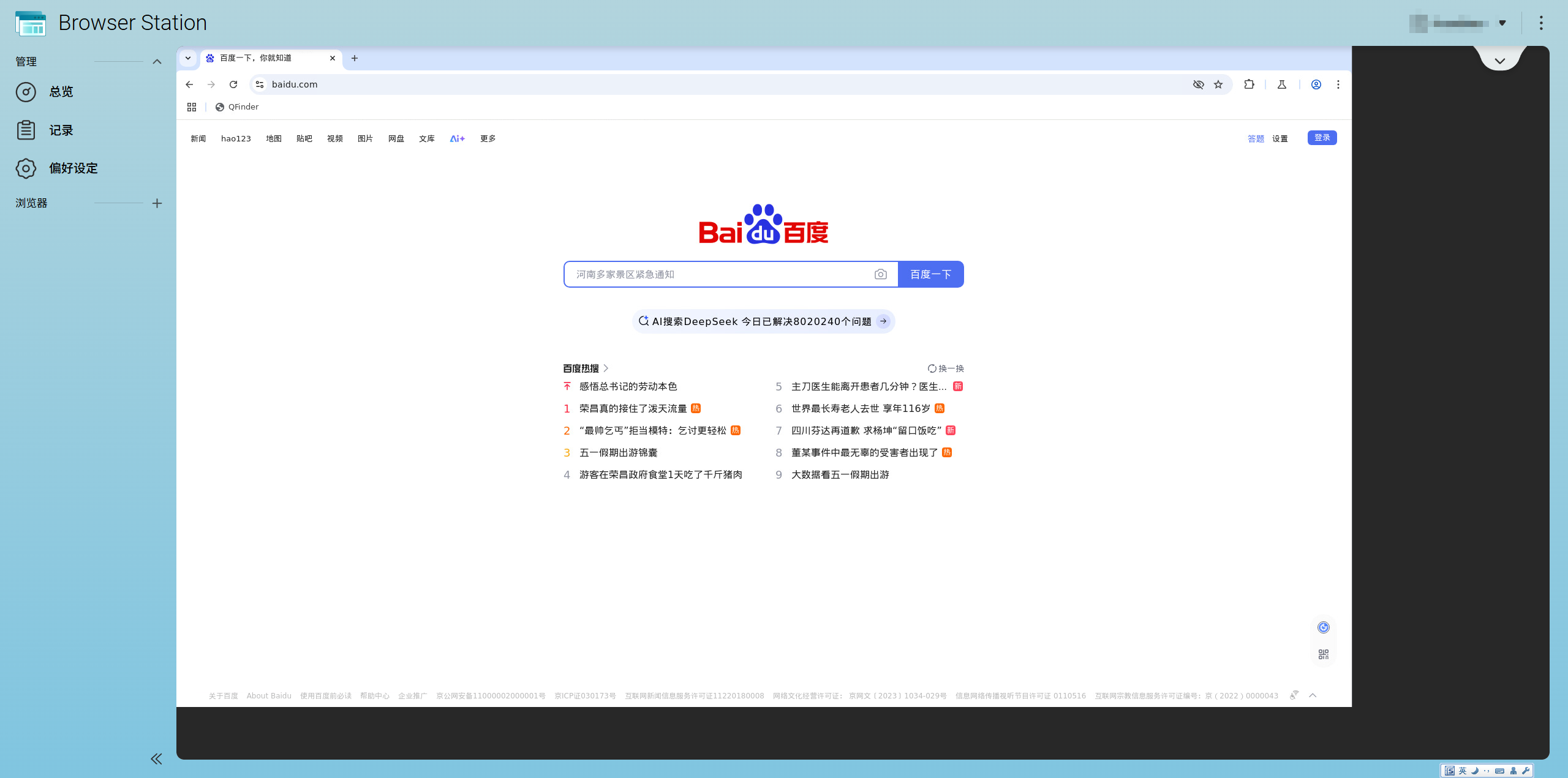Expand the user account dropdown at top right
This screenshot has width=1568, height=778.
(x=1502, y=23)
